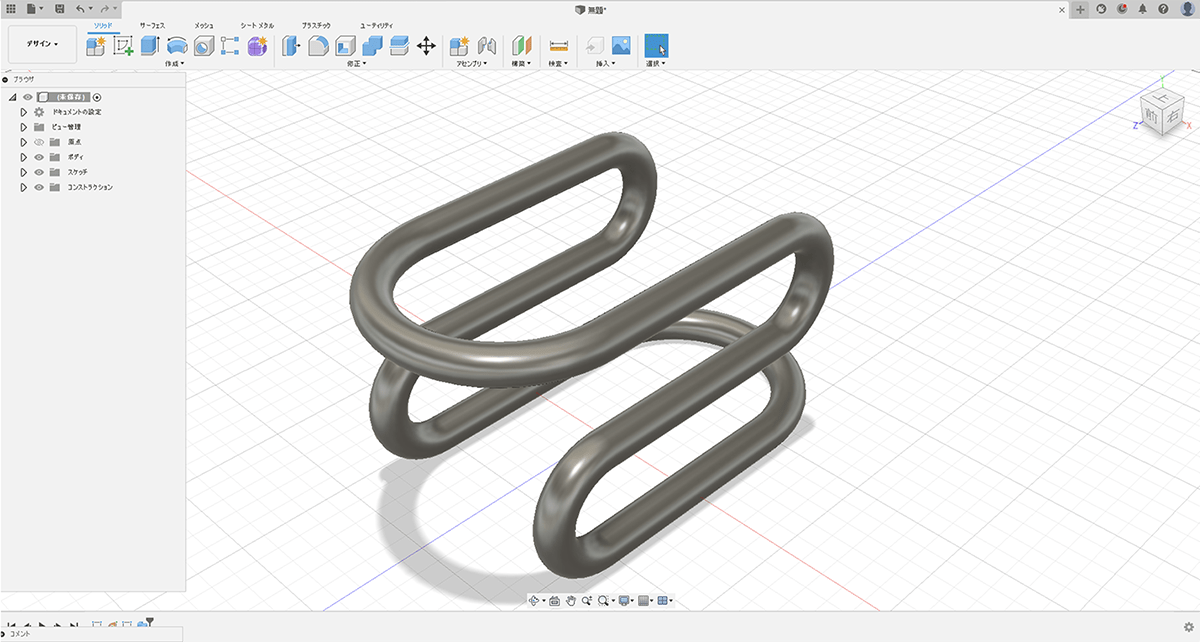Hide the スケッチ folder
This screenshot has height=642, width=1200.
39,172
